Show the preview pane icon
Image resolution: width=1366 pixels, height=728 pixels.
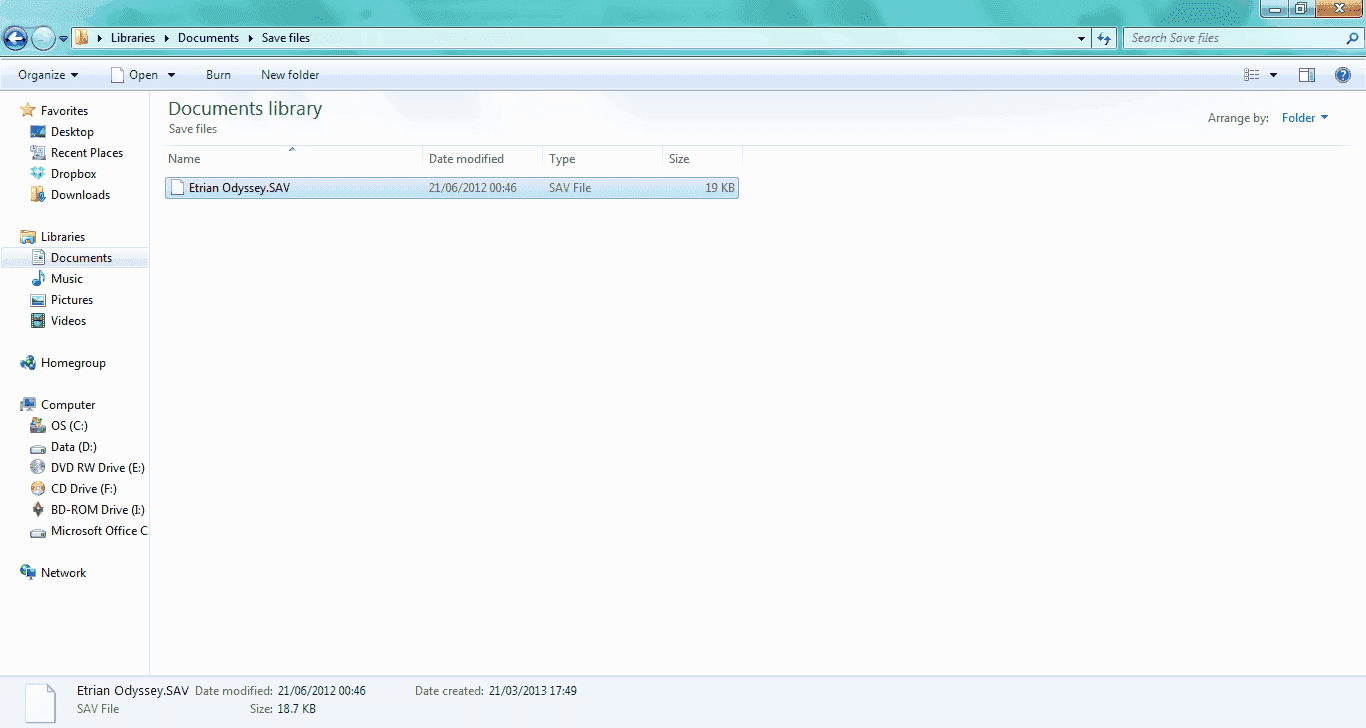click(x=1306, y=75)
